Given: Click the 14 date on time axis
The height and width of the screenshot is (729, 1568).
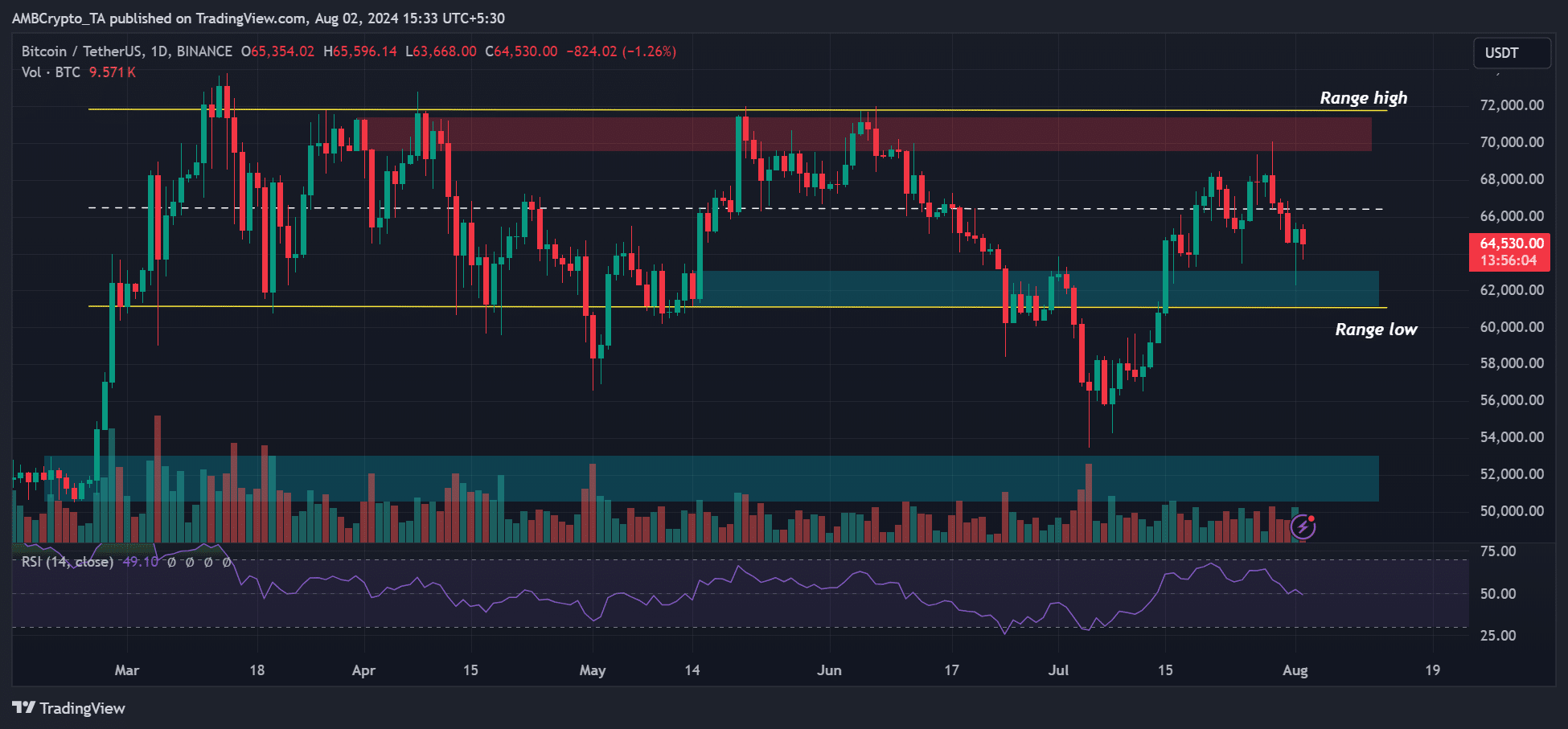Looking at the screenshot, I should [x=692, y=670].
